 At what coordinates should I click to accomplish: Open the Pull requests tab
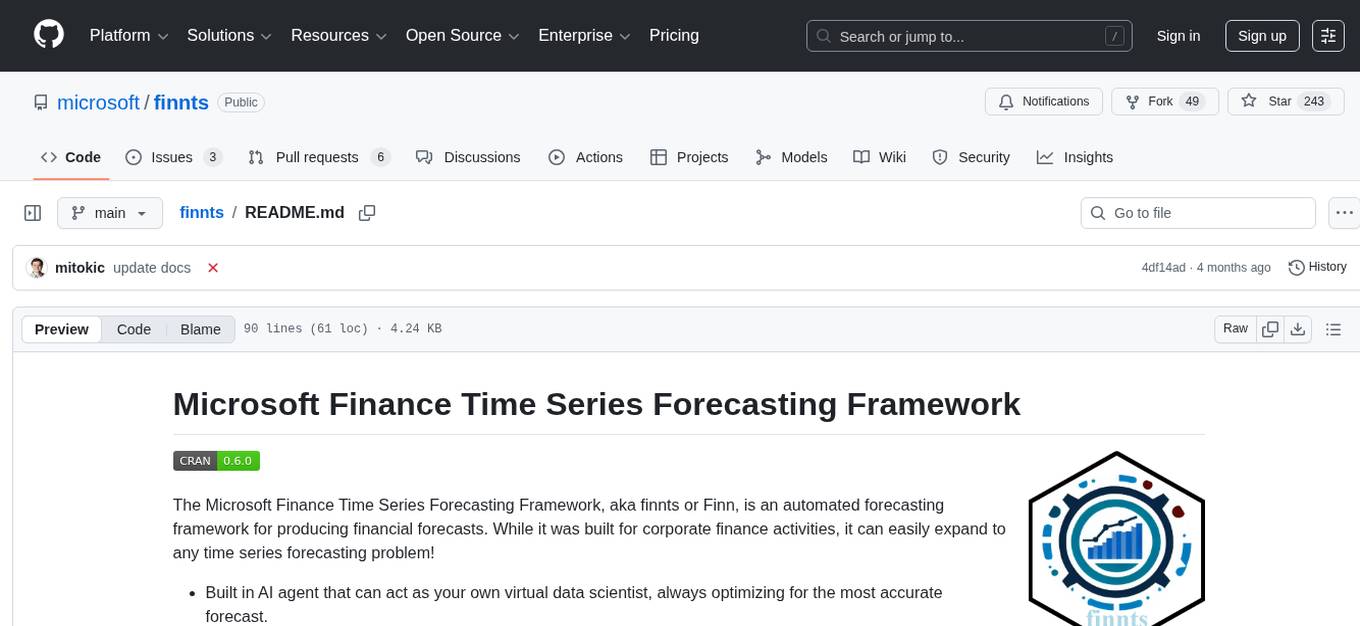[318, 157]
